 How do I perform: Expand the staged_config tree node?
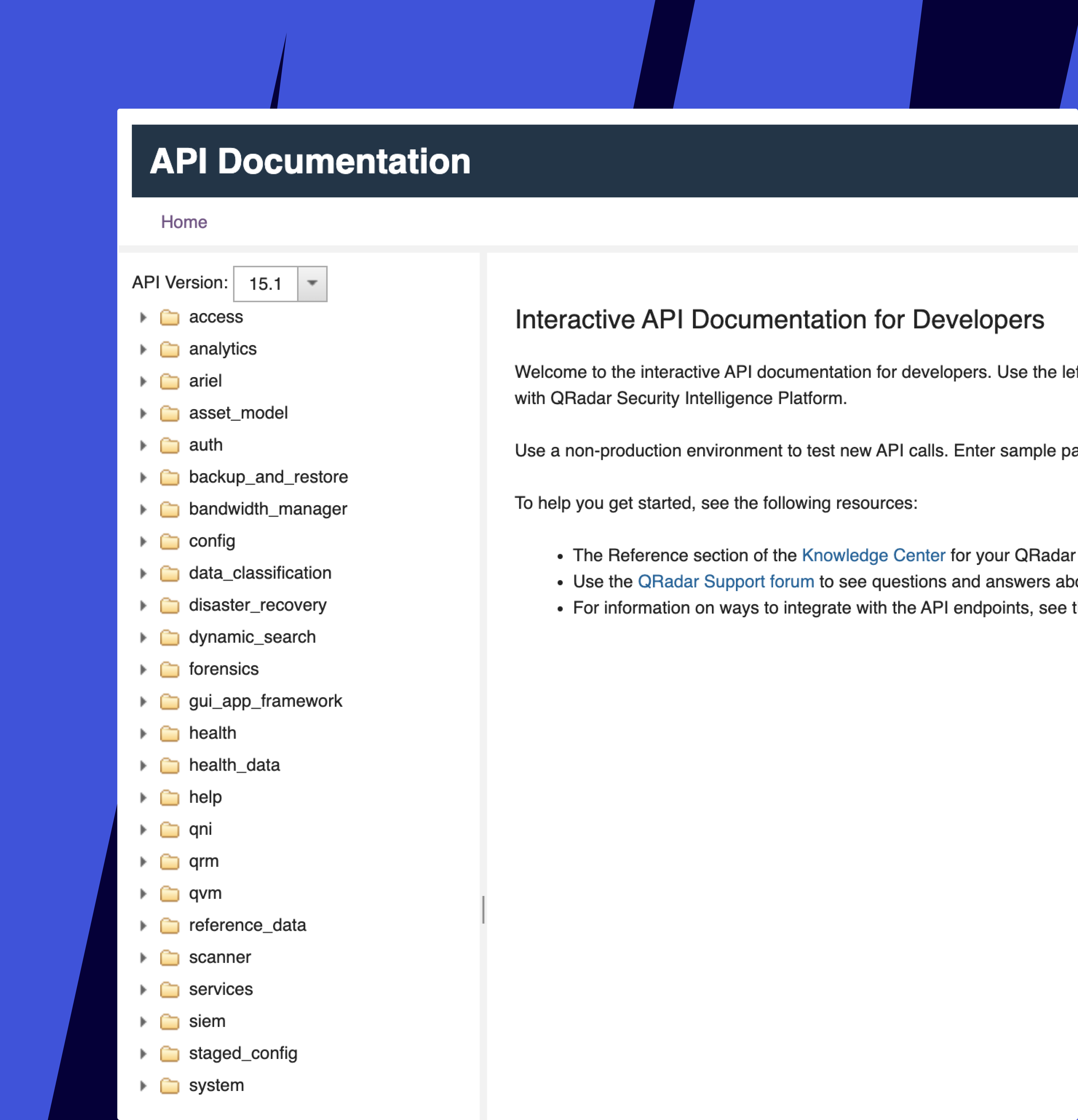pos(143,1053)
